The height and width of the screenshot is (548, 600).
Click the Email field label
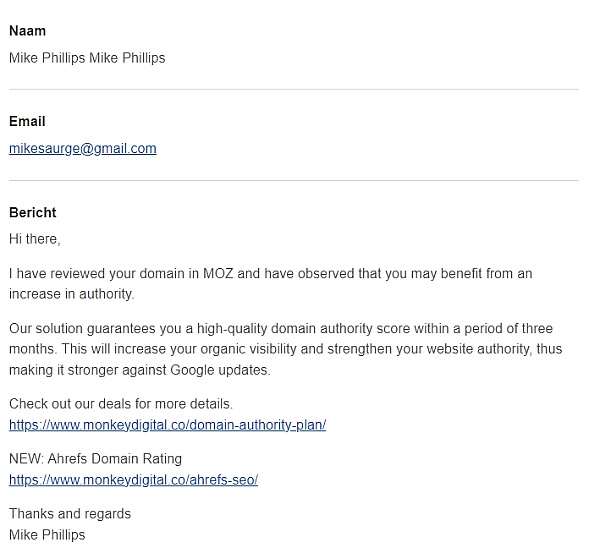coord(27,122)
